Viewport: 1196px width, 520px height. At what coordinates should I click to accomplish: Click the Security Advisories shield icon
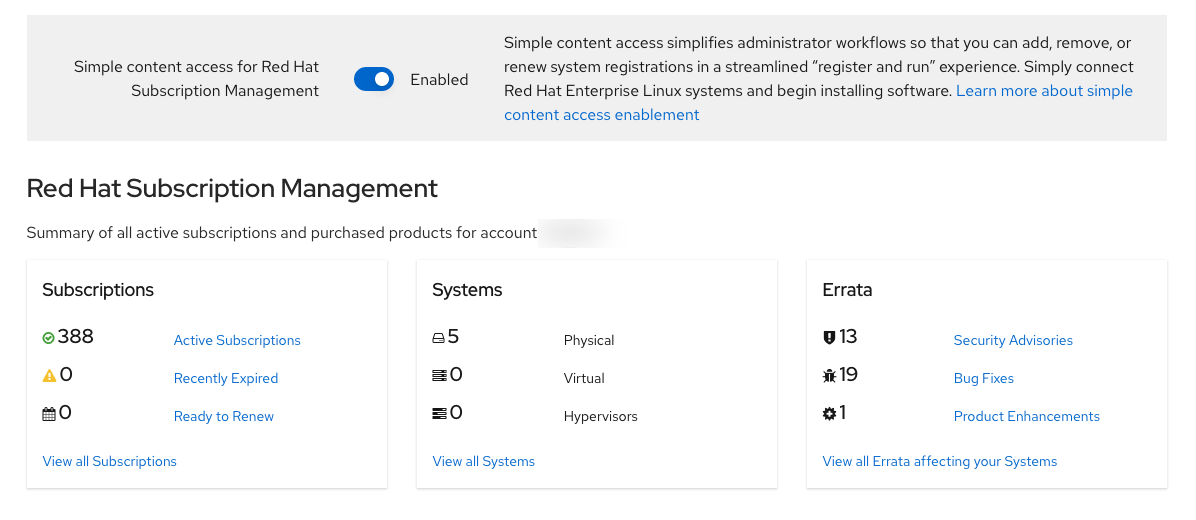tap(829, 339)
